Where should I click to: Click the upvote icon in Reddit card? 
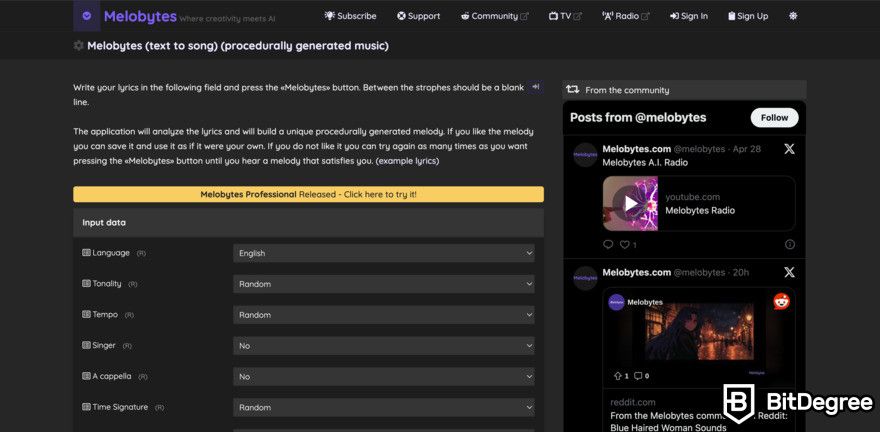pos(618,376)
